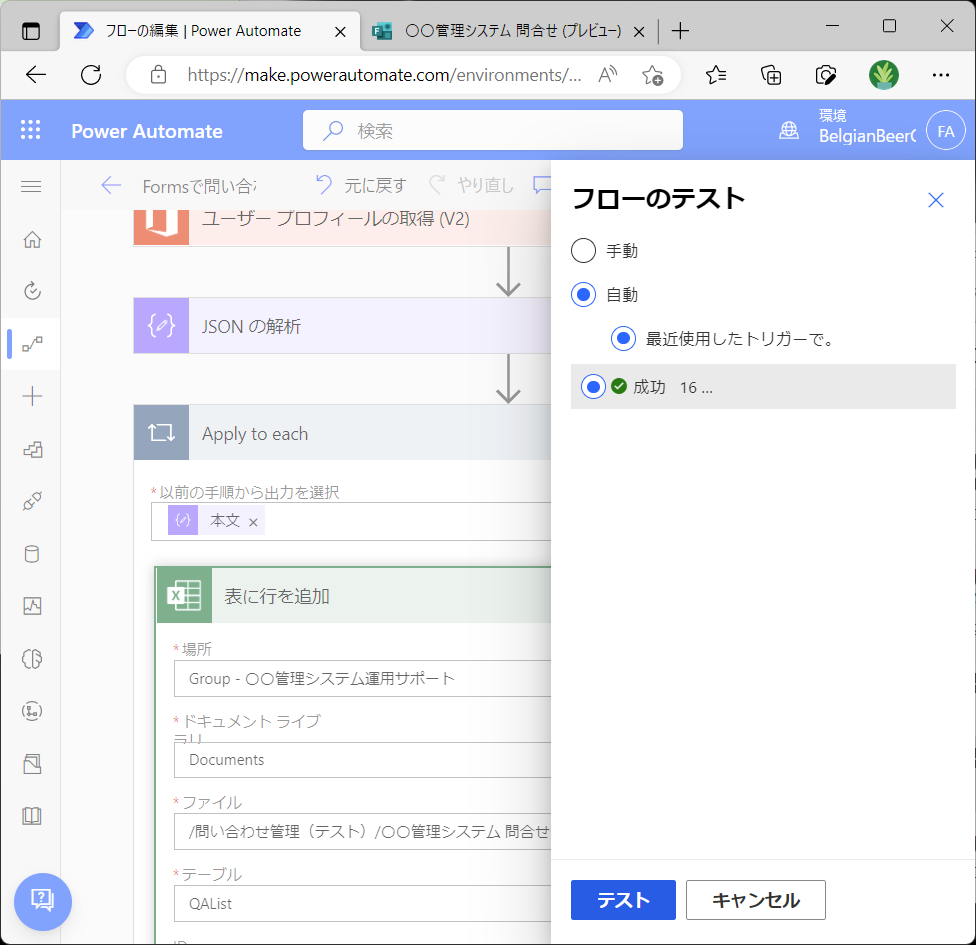Select the 自動 radio option

click(583, 294)
